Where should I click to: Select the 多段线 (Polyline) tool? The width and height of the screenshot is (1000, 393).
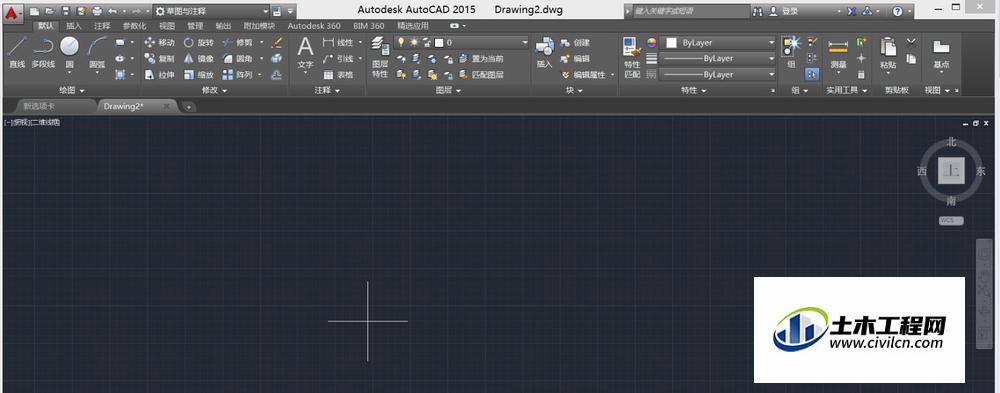43,52
